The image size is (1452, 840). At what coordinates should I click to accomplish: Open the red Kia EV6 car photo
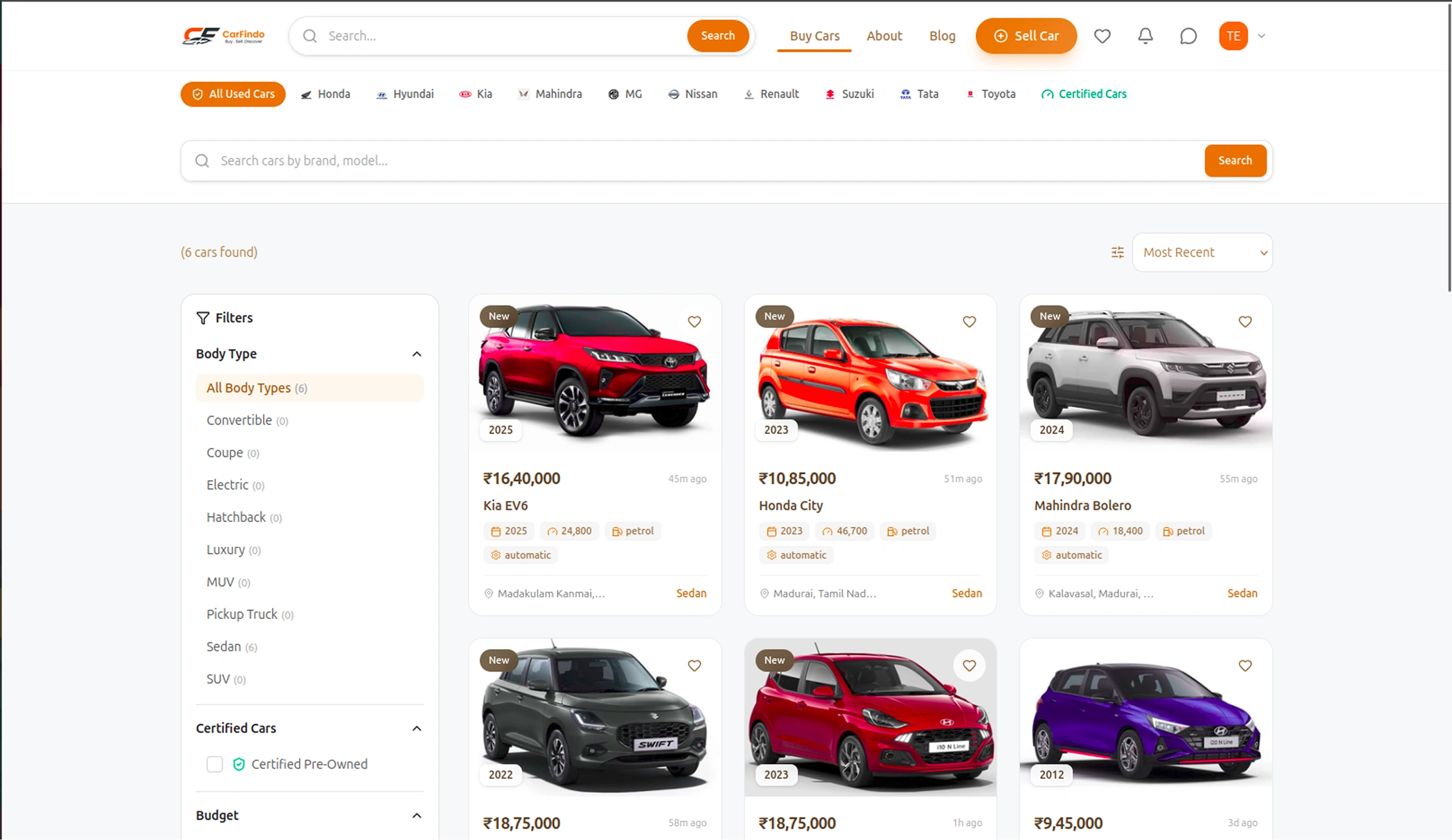pos(595,373)
